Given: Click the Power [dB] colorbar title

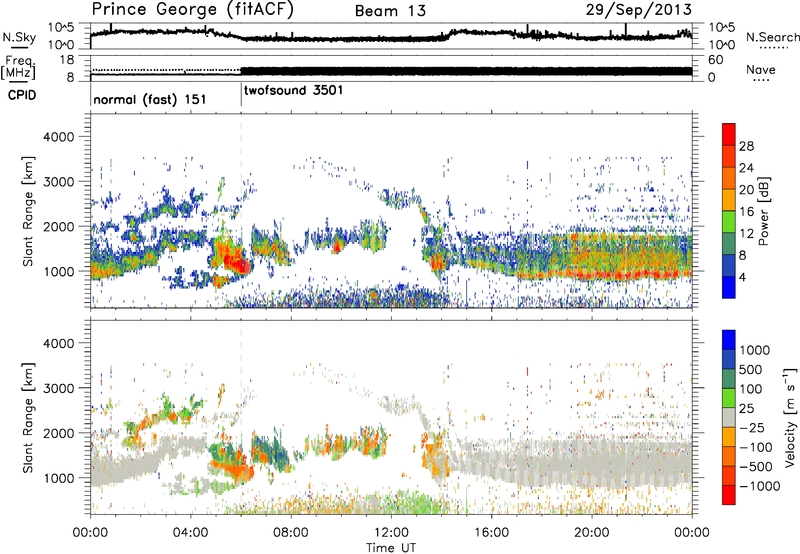Looking at the screenshot, I should (x=763, y=211).
